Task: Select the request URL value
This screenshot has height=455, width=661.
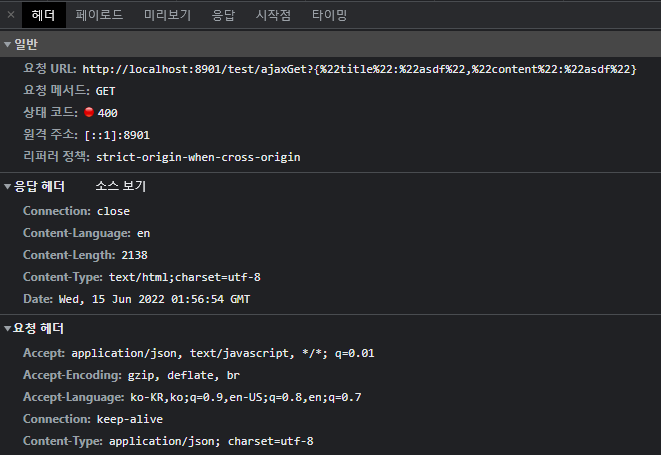Action: (x=359, y=69)
